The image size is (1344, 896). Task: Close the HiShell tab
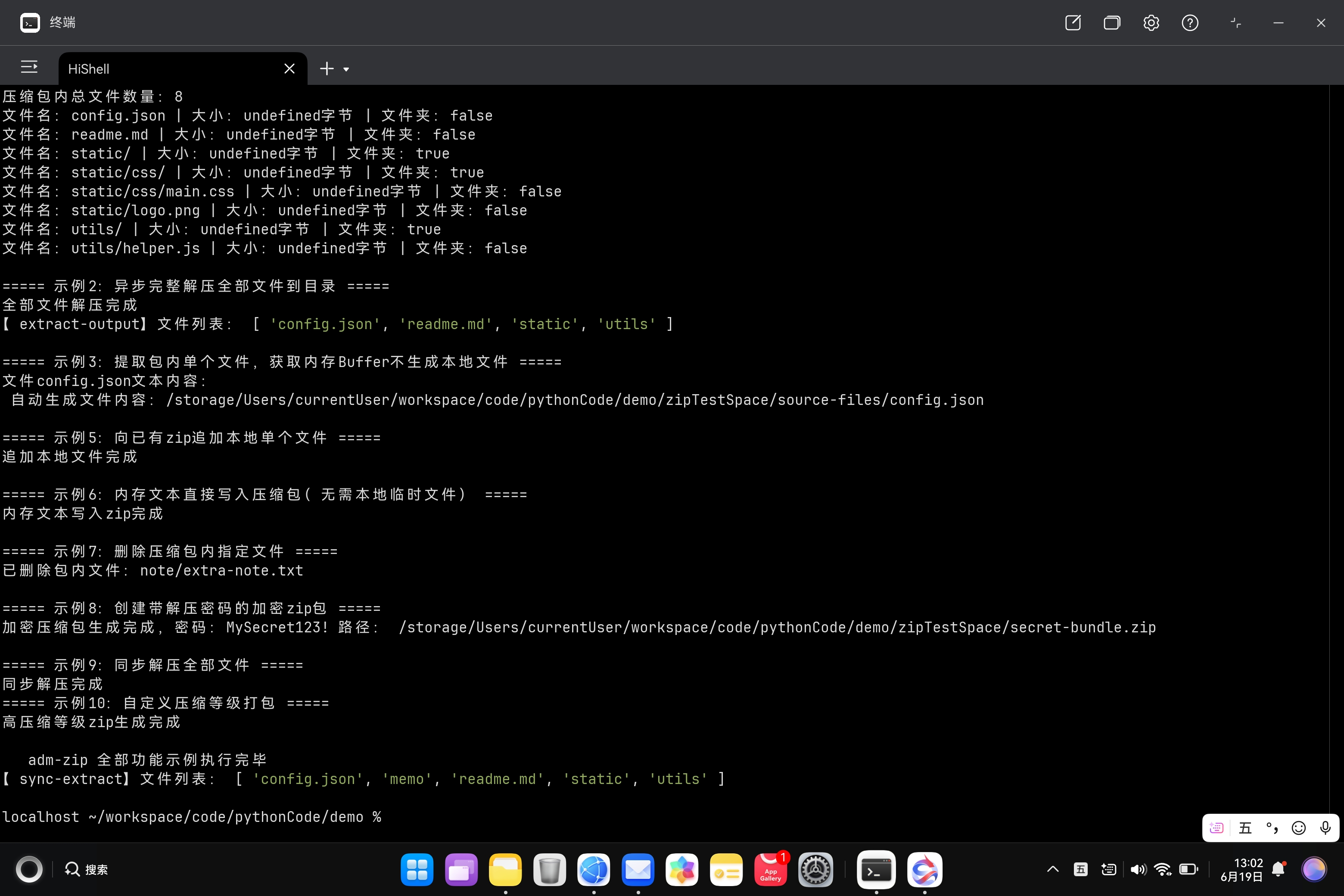[289, 68]
